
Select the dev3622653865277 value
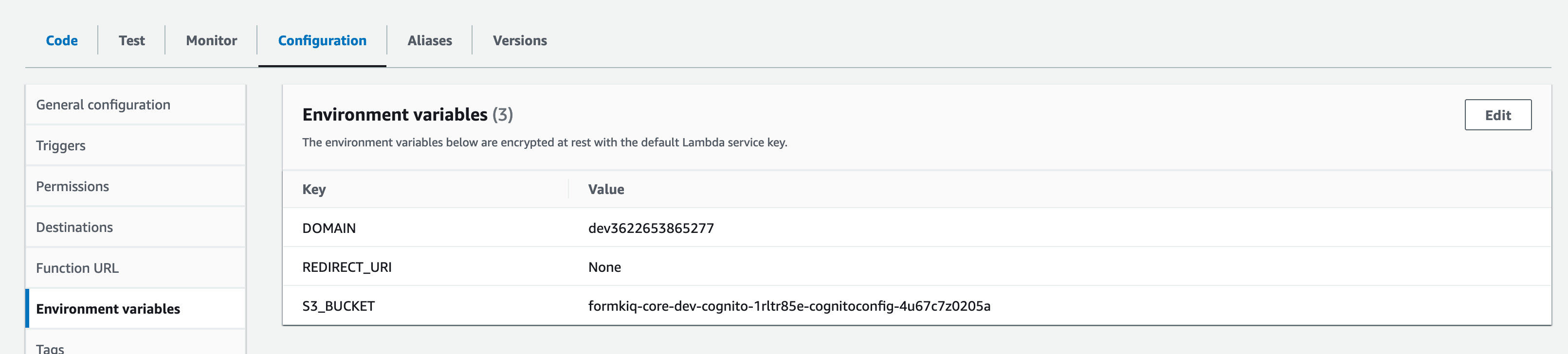click(651, 228)
